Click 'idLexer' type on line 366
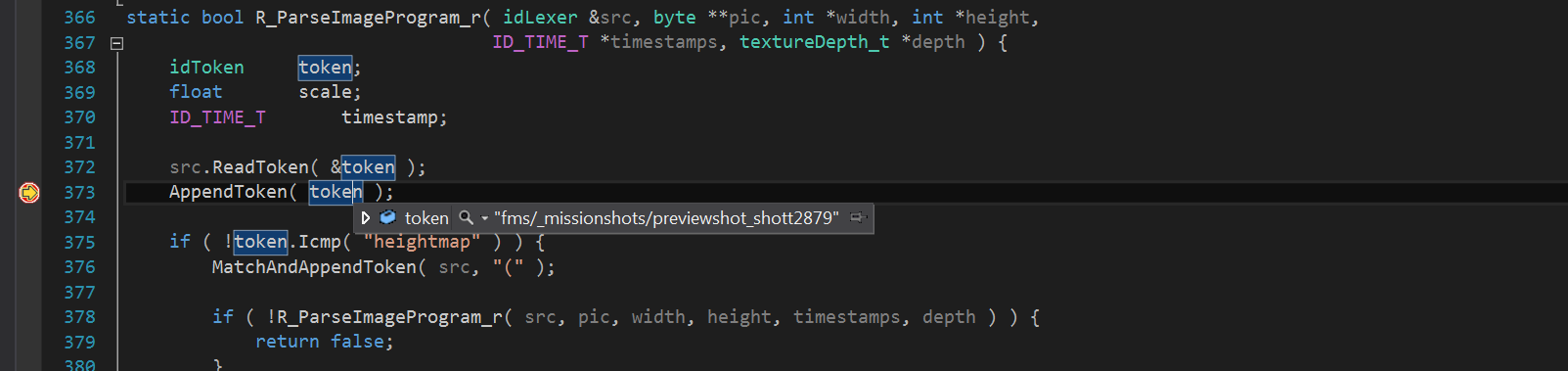Screen dimensions: 1568x371 (540, 18)
